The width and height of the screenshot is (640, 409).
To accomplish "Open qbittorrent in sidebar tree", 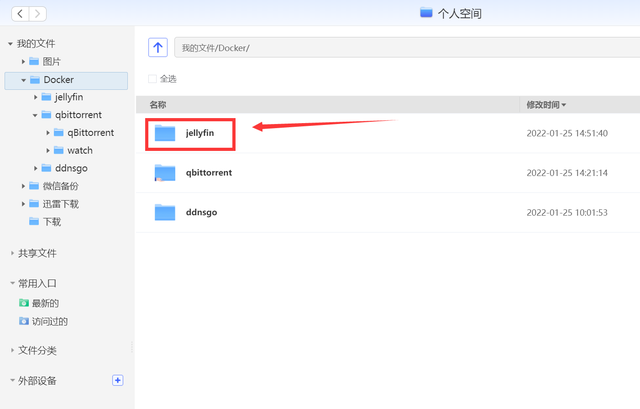I will (72, 115).
